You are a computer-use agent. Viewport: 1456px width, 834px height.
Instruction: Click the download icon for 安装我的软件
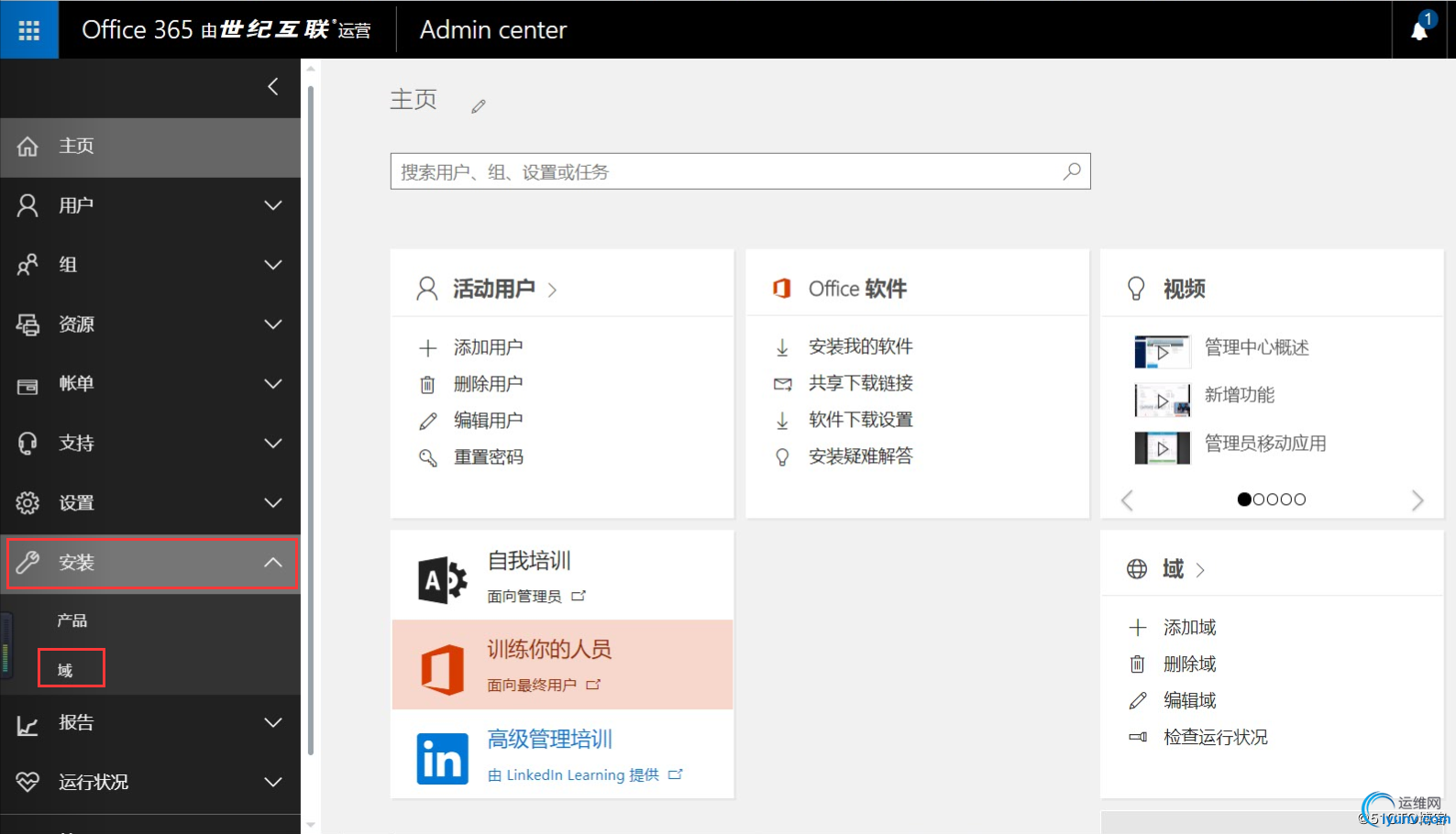tap(782, 347)
